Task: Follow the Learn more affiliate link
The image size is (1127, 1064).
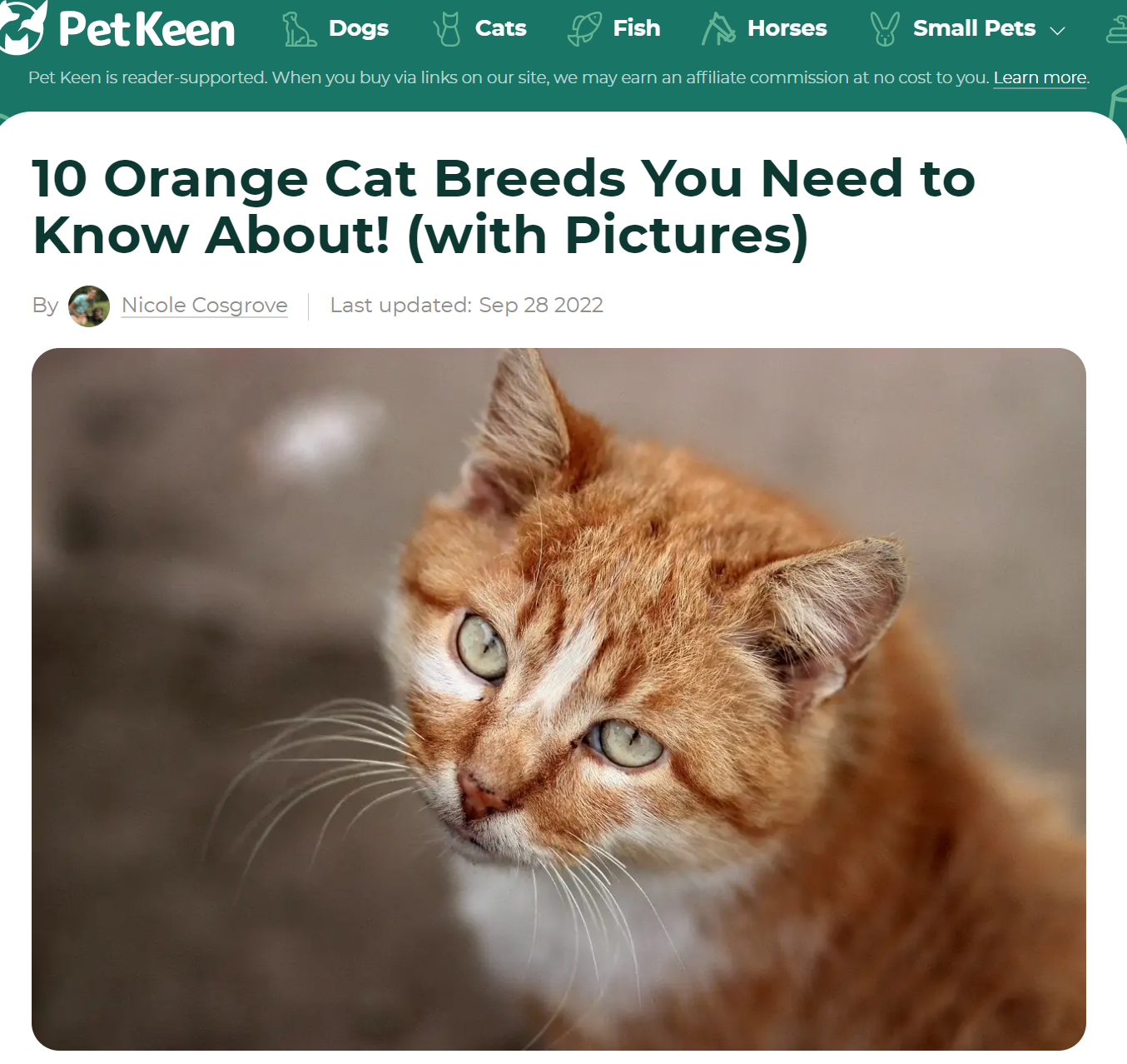Action: [x=1040, y=78]
